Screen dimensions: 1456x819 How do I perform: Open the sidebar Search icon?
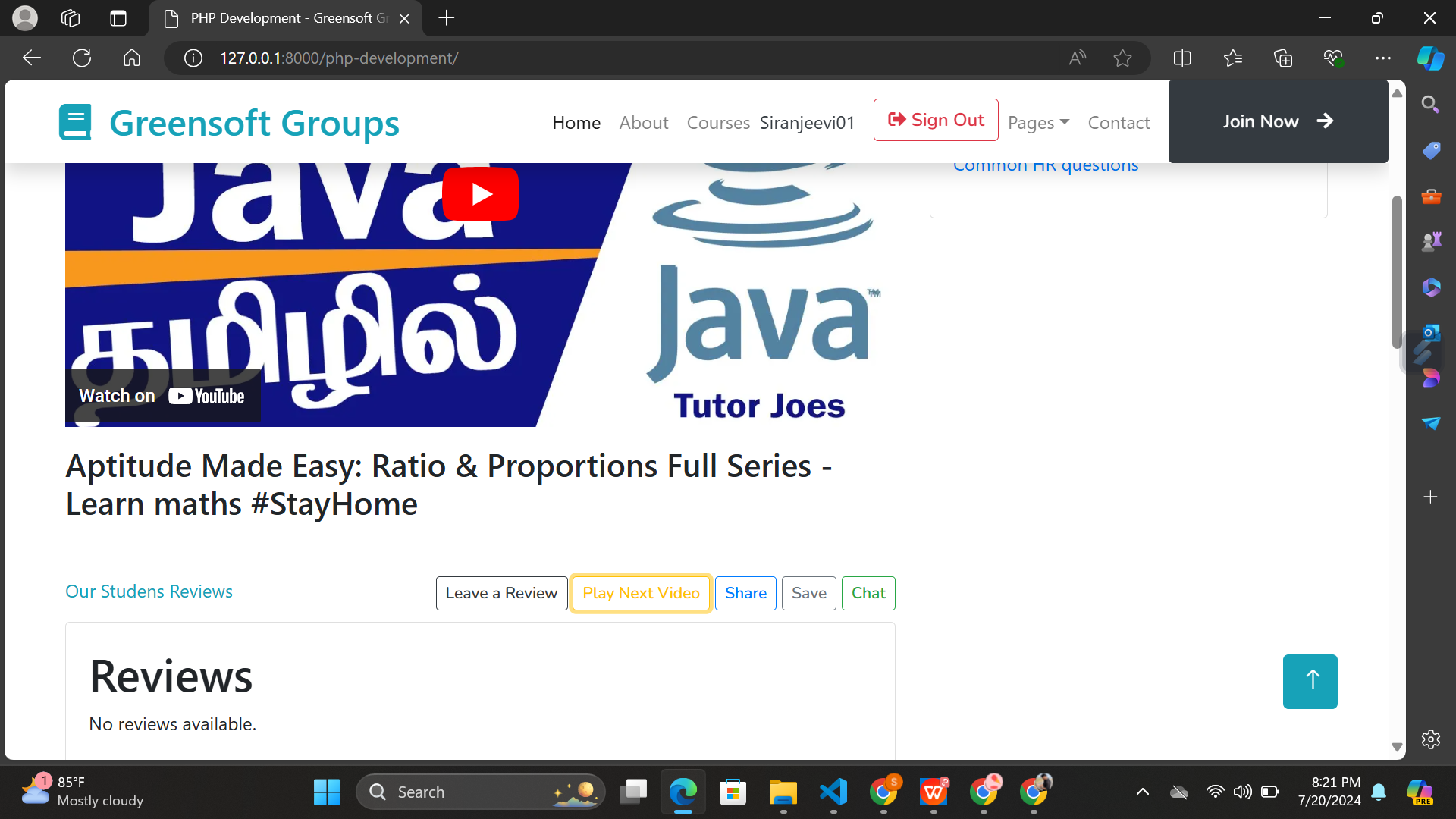pos(1430,105)
